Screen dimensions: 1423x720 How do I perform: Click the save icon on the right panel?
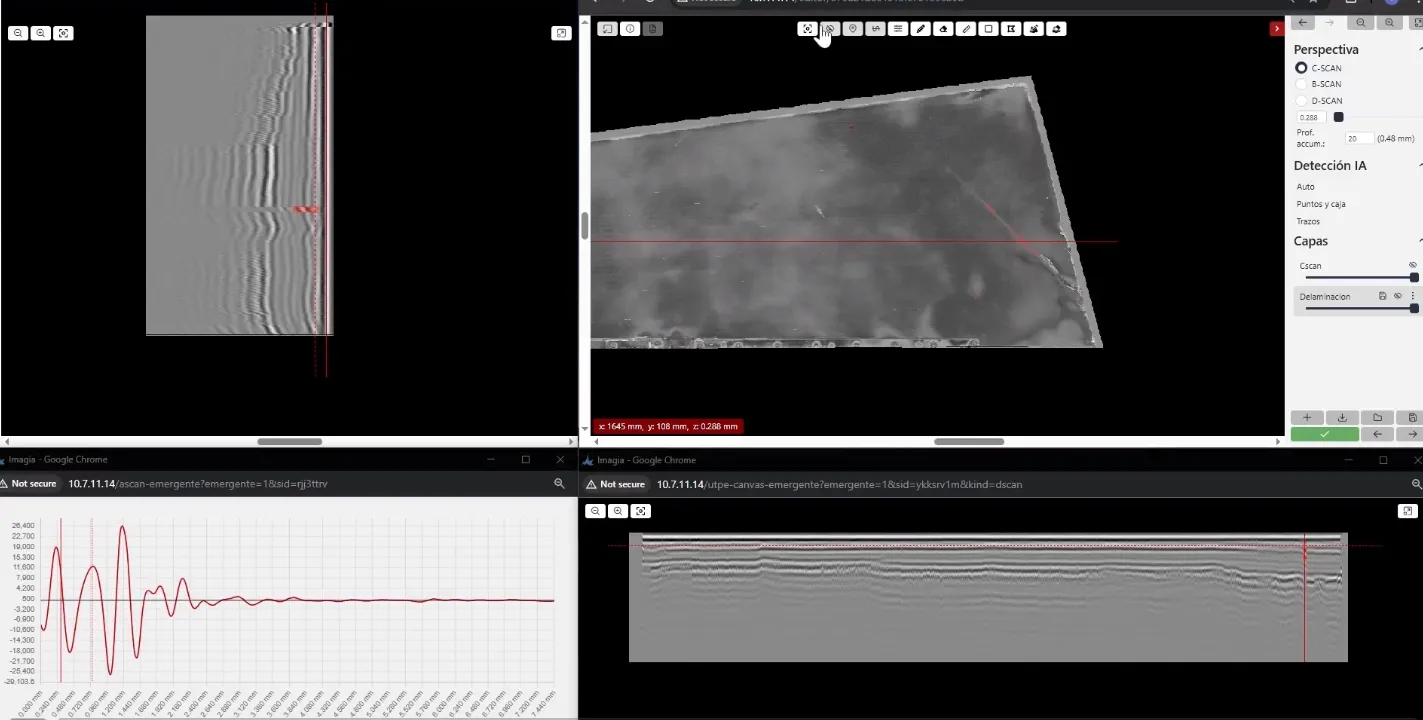tap(1410, 418)
